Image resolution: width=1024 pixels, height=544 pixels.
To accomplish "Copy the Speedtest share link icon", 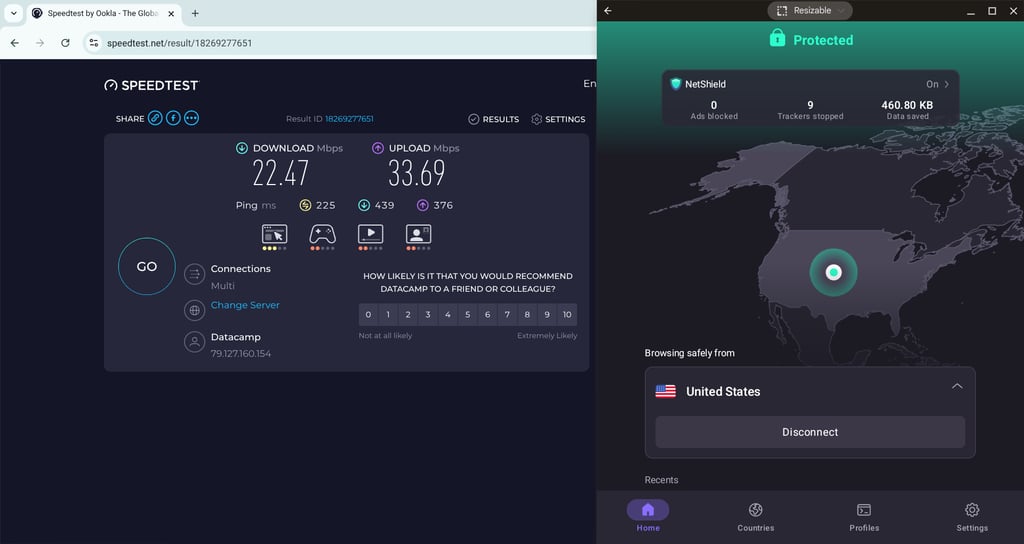I will pos(155,118).
